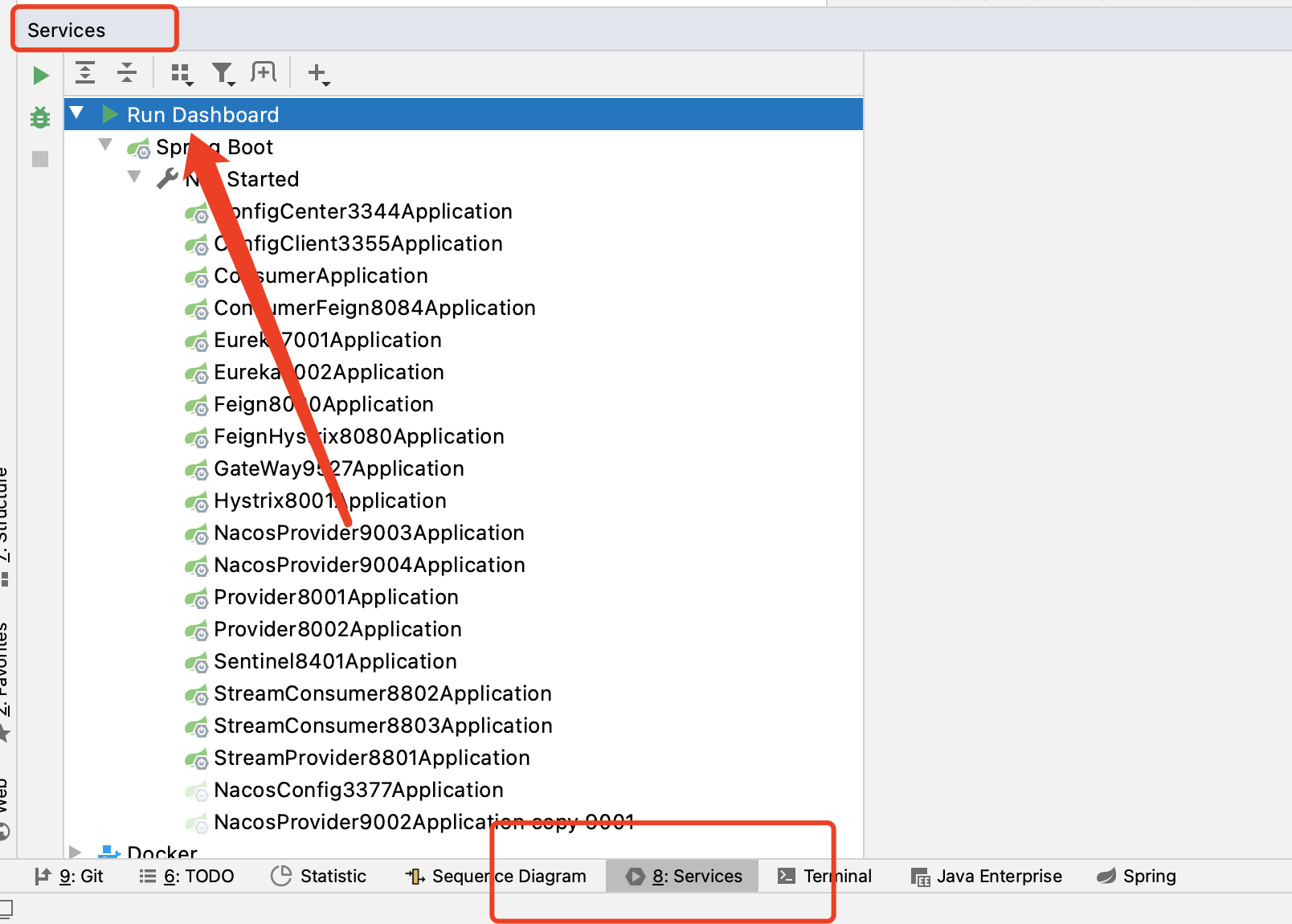
Task: Open the Spring tool window
Action: point(1137,876)
